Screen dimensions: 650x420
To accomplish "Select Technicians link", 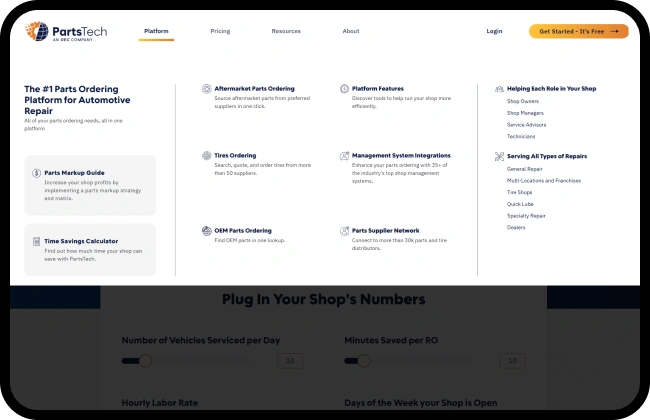I will click(x=521, y=136).
